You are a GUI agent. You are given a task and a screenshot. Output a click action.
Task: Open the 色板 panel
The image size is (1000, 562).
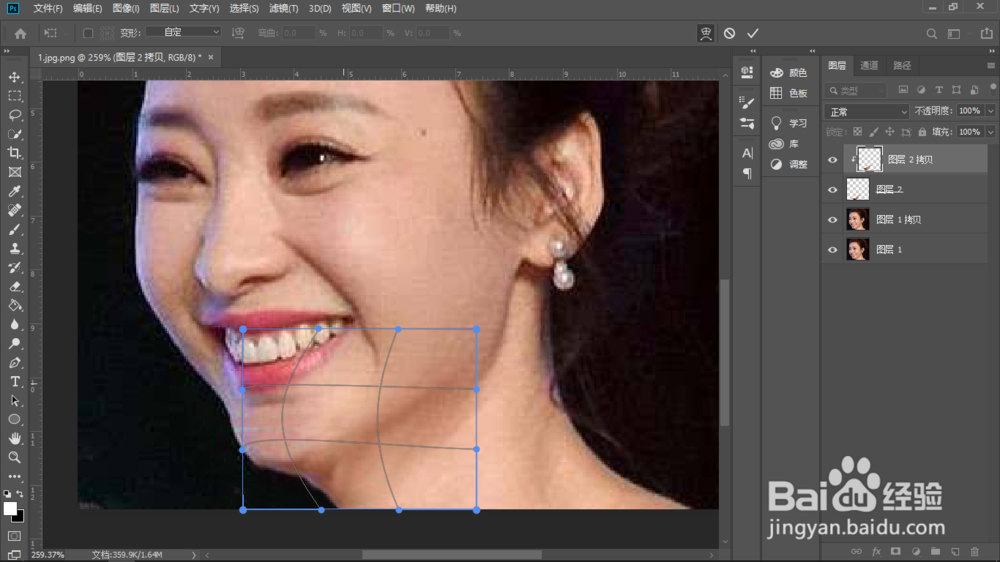pos(789,93)
